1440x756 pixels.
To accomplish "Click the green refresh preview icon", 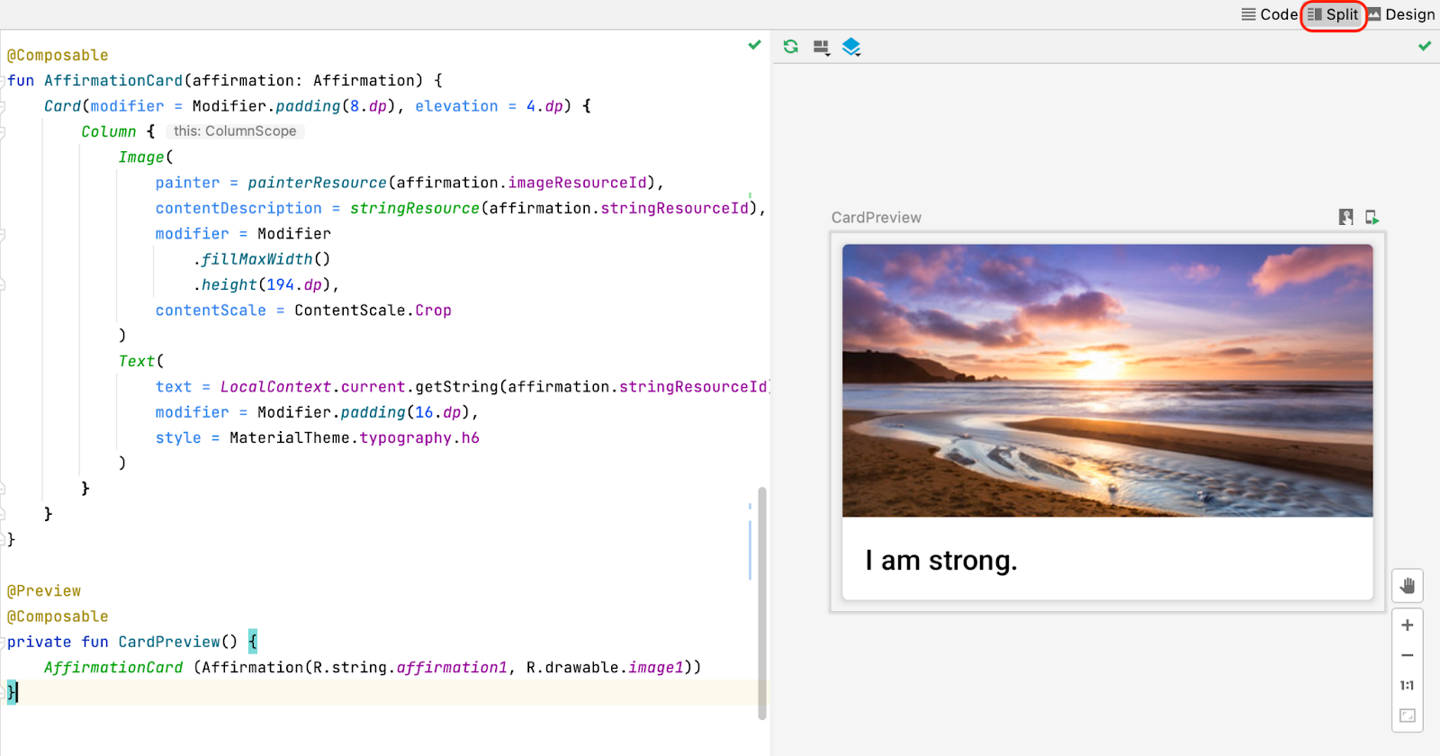I will [x=791, y=47].
